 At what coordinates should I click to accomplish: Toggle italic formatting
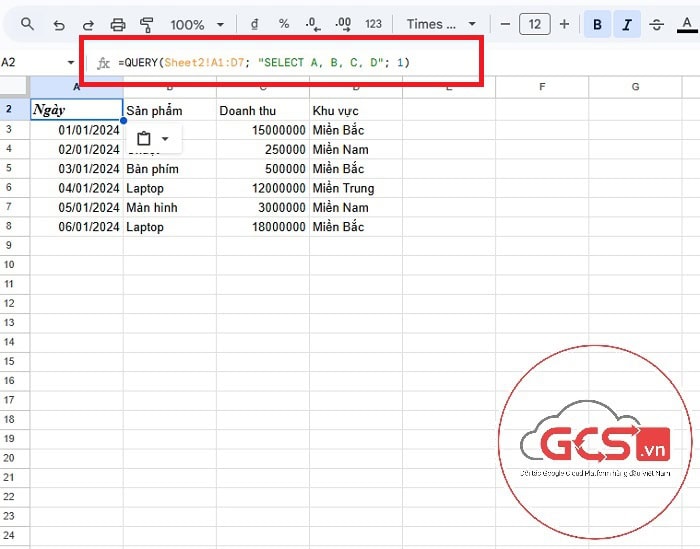[x=626, y=24]
